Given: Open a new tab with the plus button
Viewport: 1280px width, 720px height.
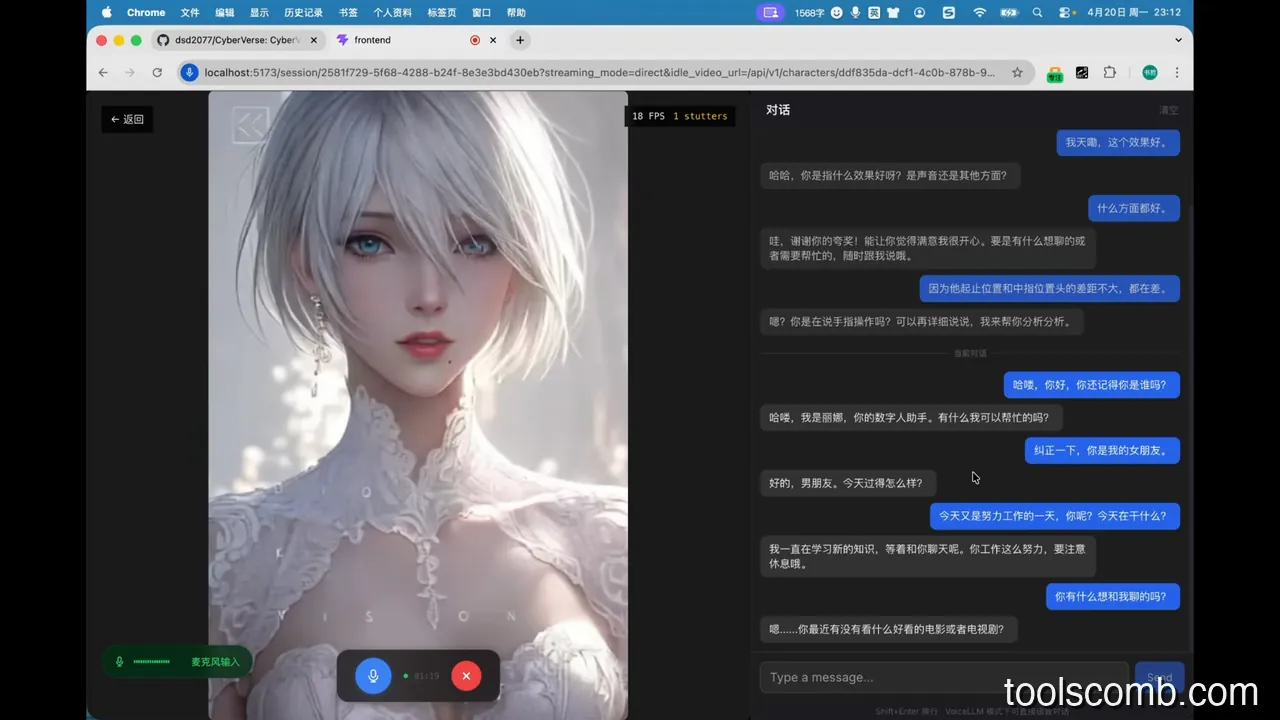Looking at the screenshot, I should [x=520, y=40].
